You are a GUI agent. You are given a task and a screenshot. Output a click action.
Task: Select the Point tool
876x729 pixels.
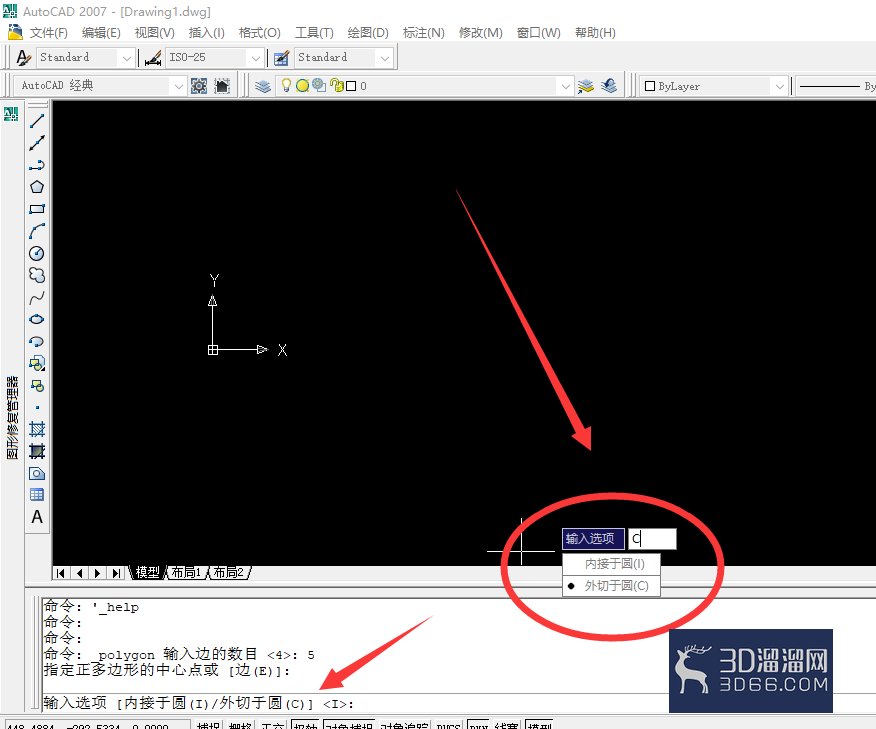point(37,407)
